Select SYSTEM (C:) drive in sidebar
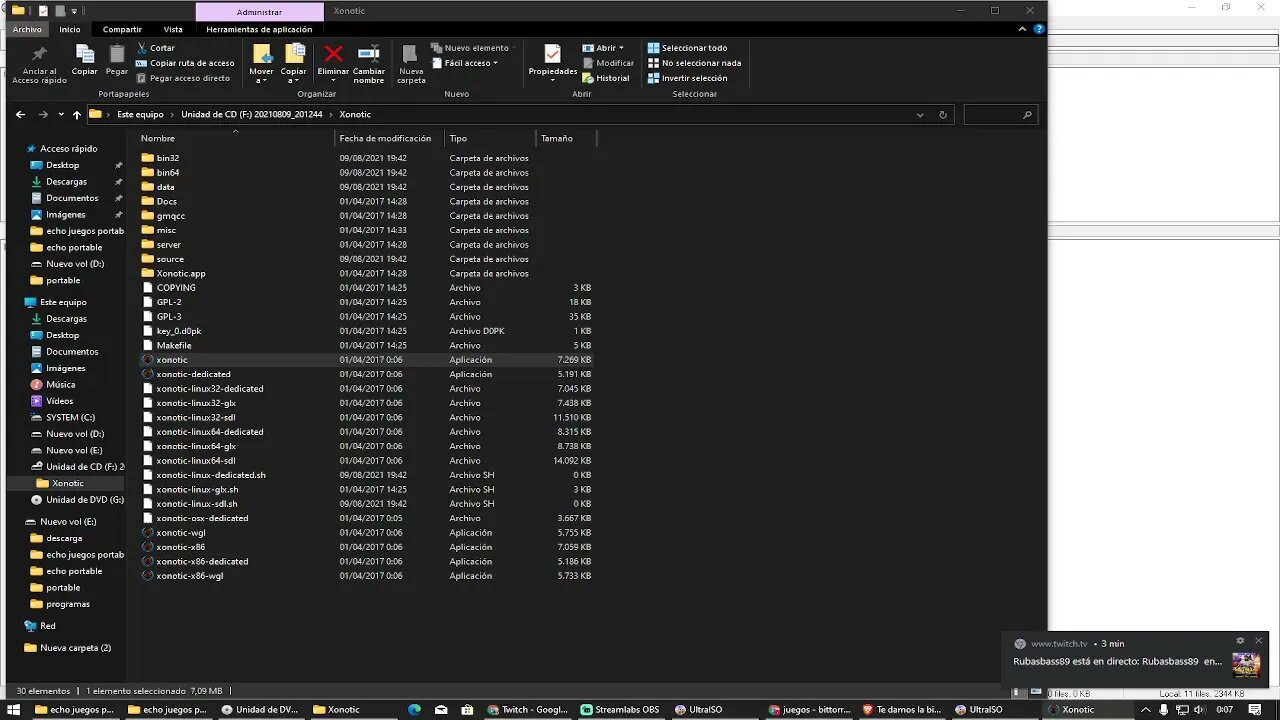 point(70,417)
